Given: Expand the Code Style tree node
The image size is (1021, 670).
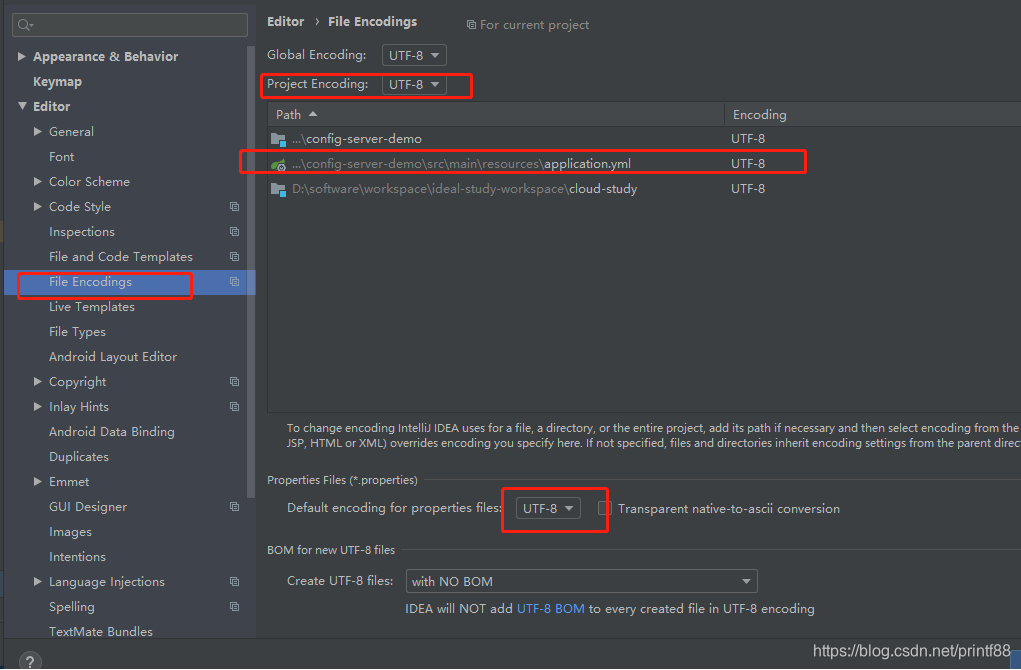Looking at the screenshot, I should click(38, 206).
